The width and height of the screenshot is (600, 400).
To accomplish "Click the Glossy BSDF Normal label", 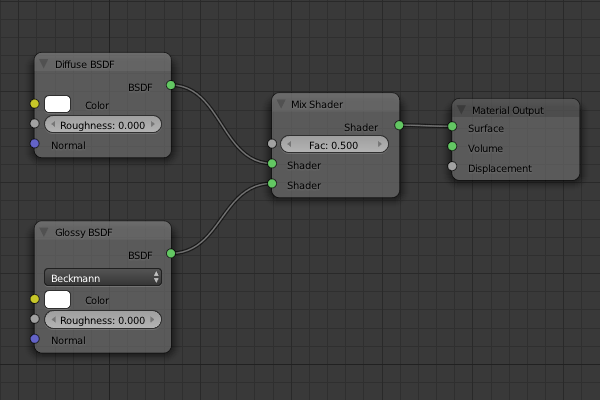I will coord(68,340).
